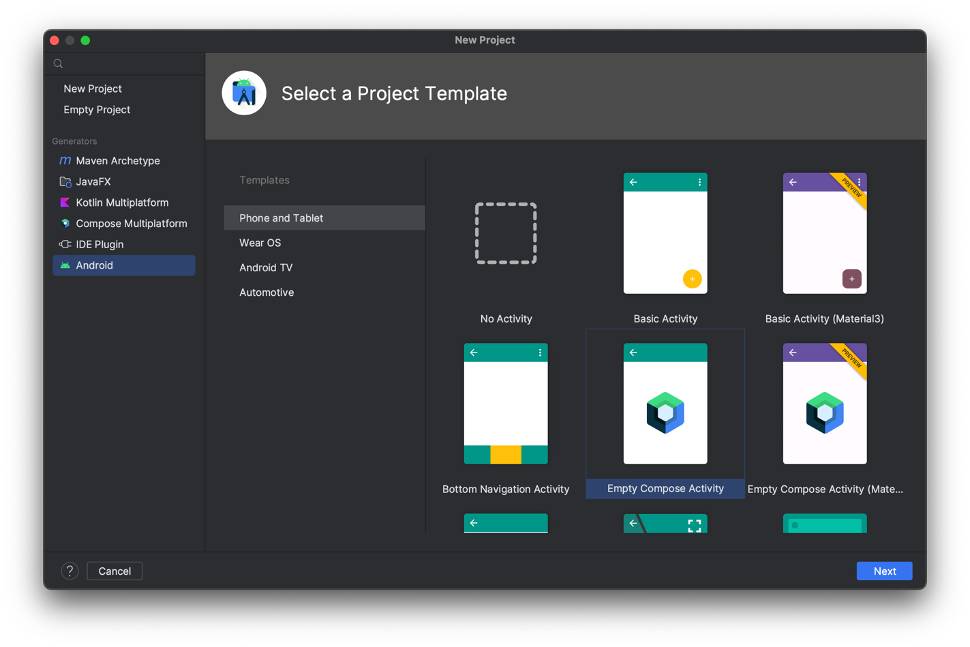Select the Automotive templates category
970x647 pixels.
tap(266, 293)
